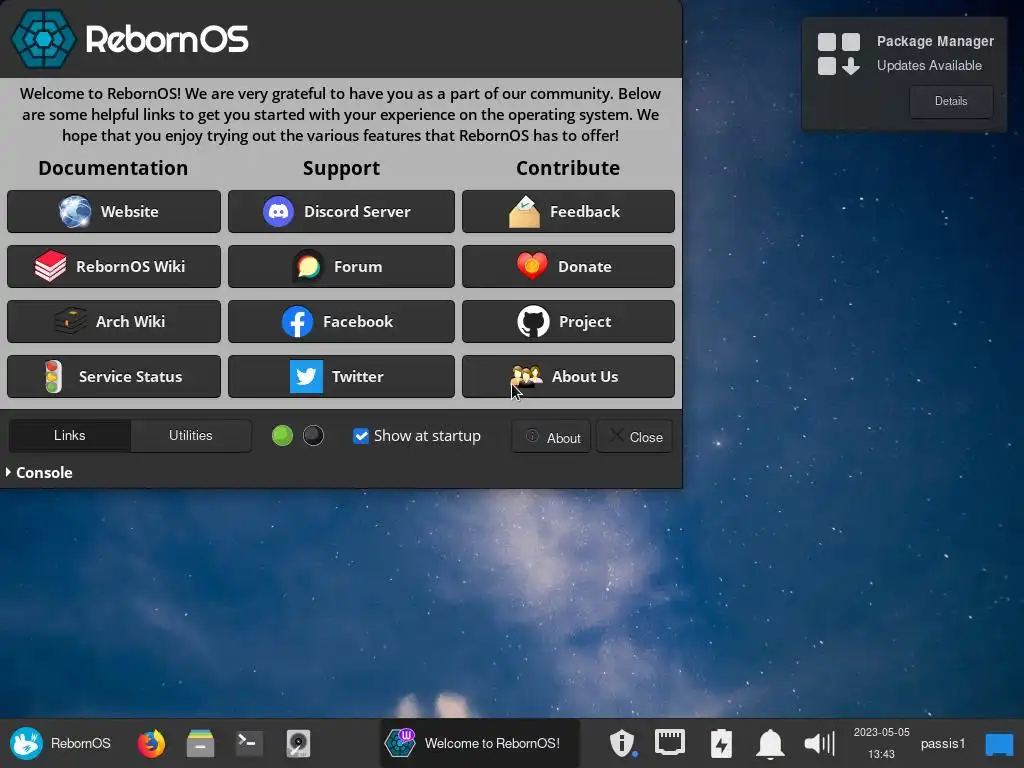
Task: Open the Project GitHub button
Action: tap(568, 321)
